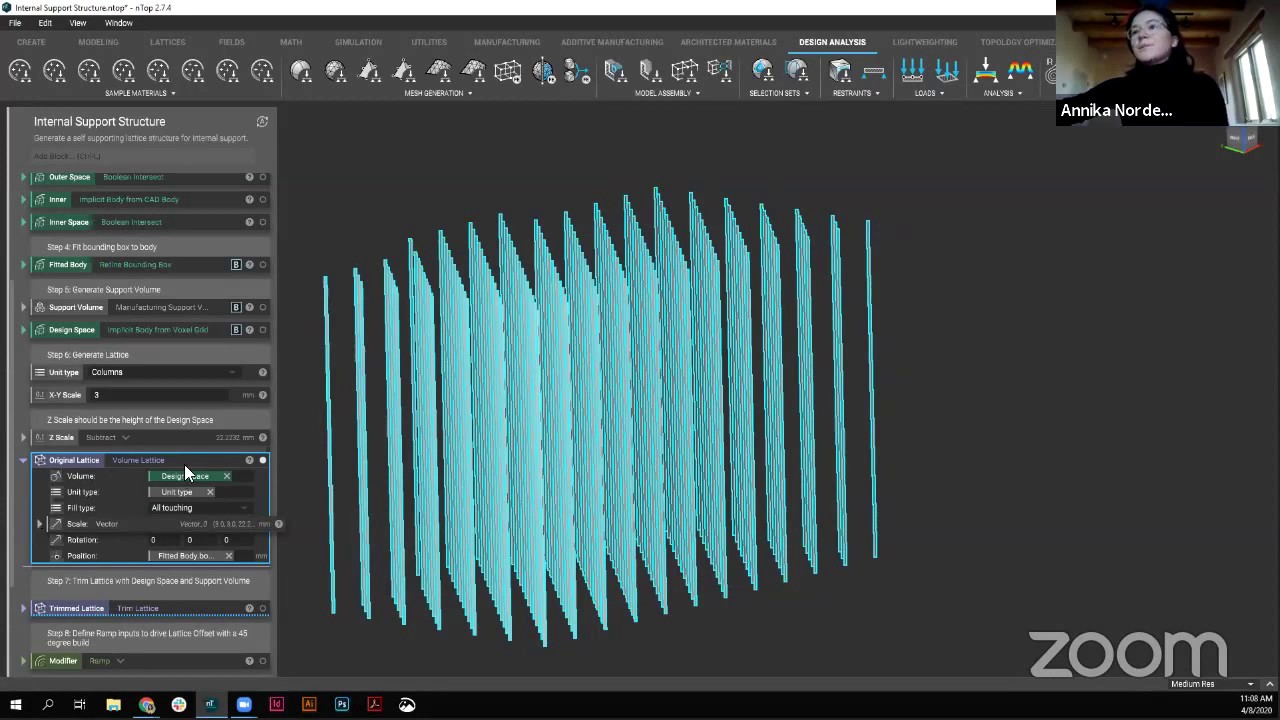Remove the Unit type input chip

pyautogui.click(x=210, y=492)
